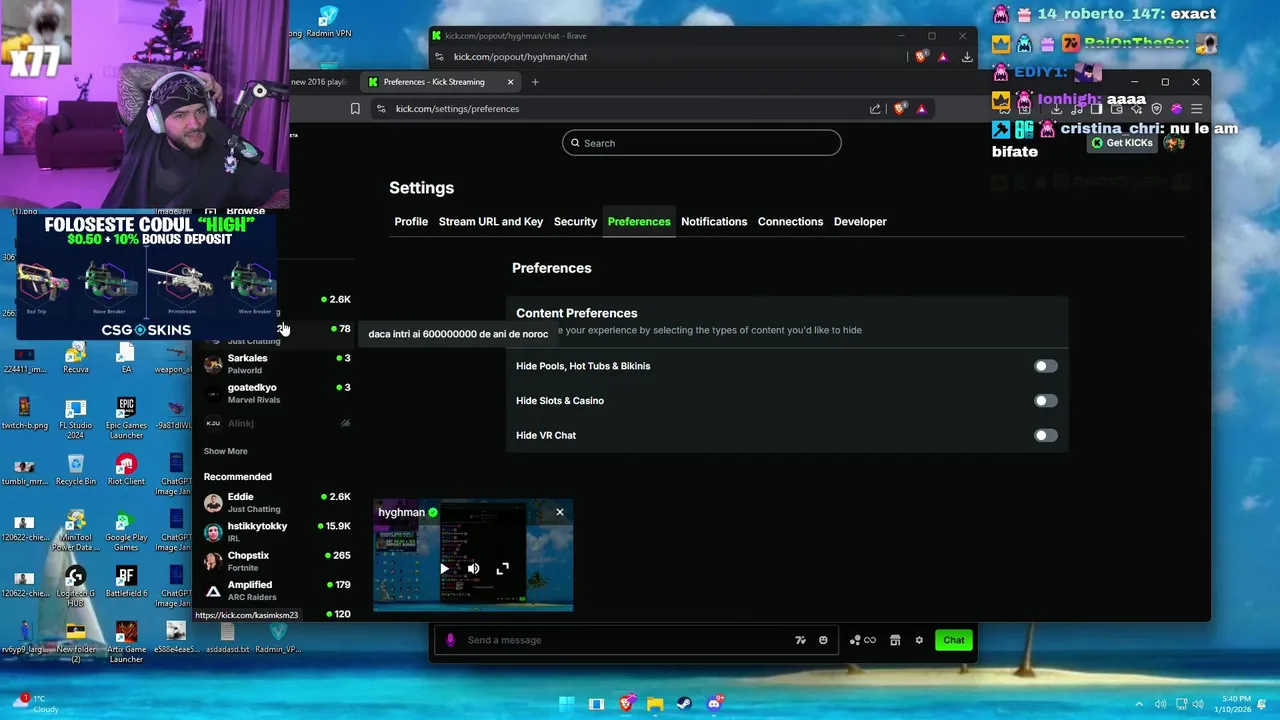
Task: Select the Epic Games Launcher desktop icon
Action: (126, 419)
